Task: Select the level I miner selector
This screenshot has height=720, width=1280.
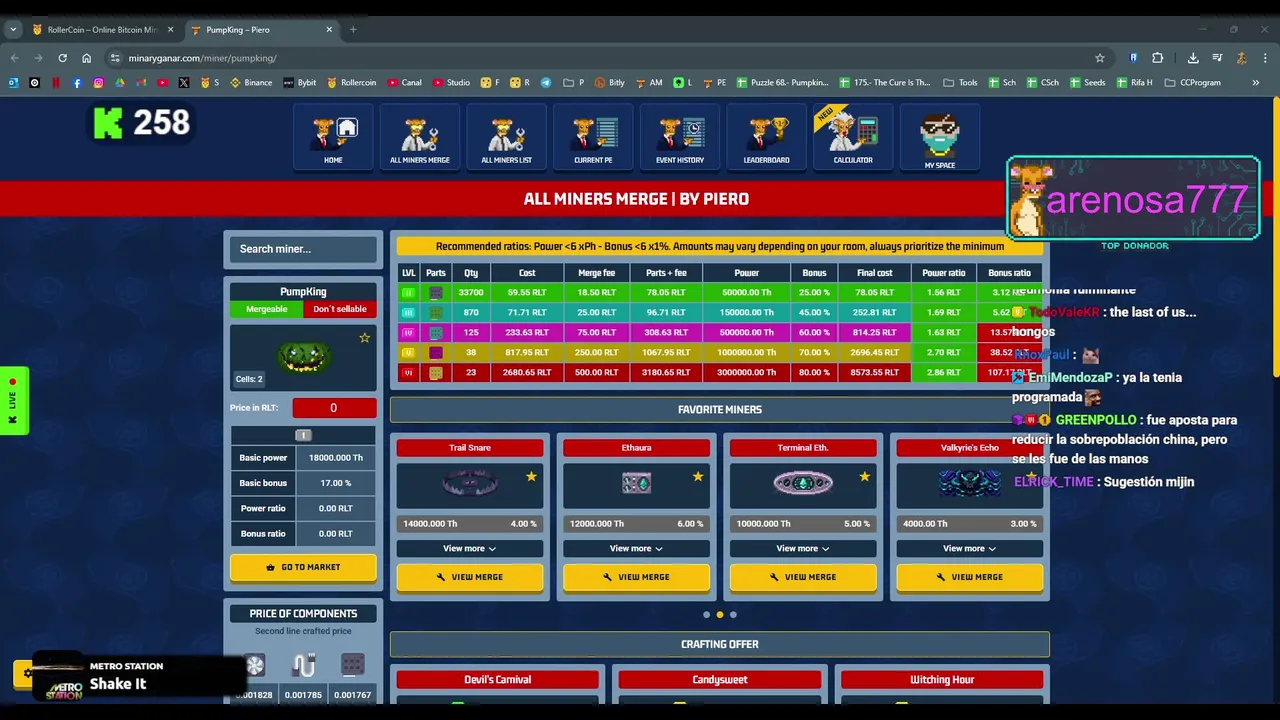Action: pos(303,435)
